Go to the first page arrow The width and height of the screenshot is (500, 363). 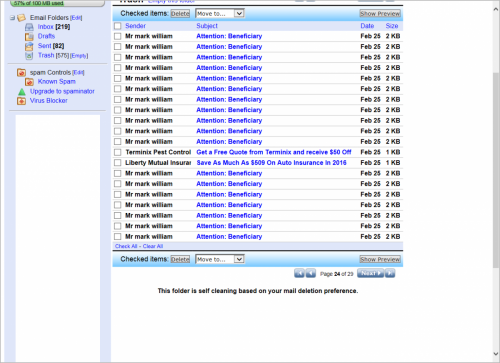299,273
